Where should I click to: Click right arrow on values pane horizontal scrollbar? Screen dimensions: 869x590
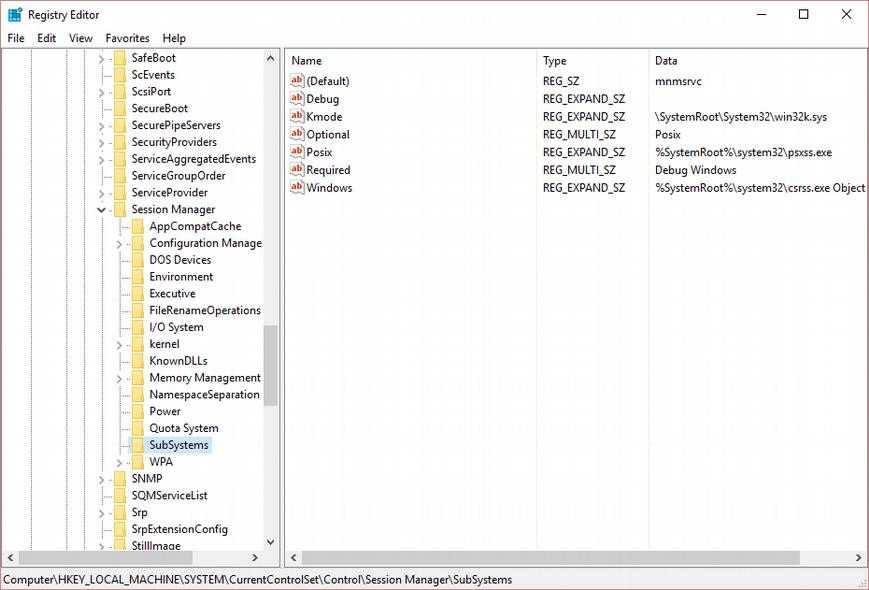coord(860,558)
